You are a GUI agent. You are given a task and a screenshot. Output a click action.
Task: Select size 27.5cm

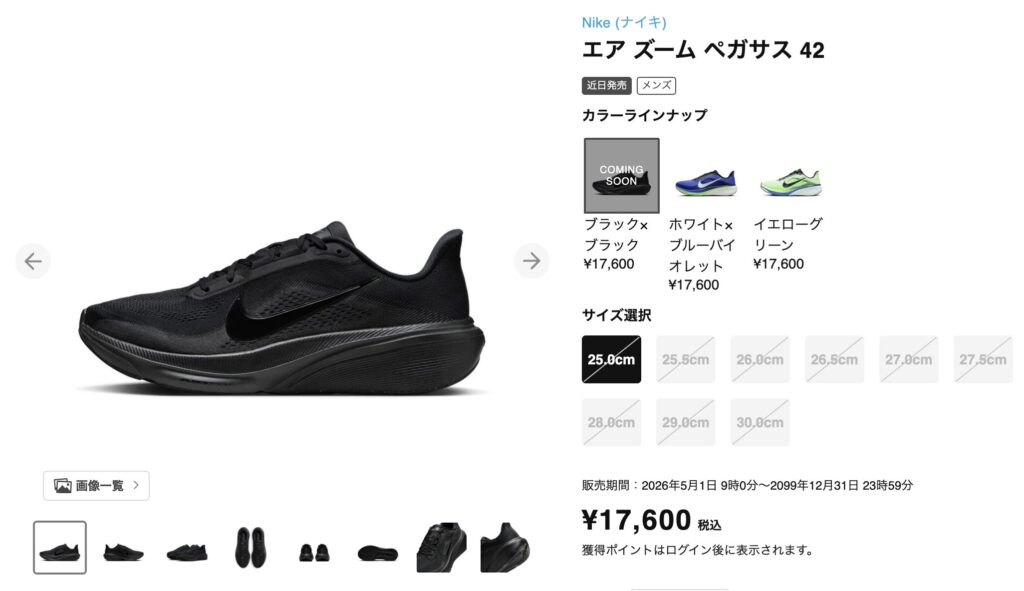point(983,359)
